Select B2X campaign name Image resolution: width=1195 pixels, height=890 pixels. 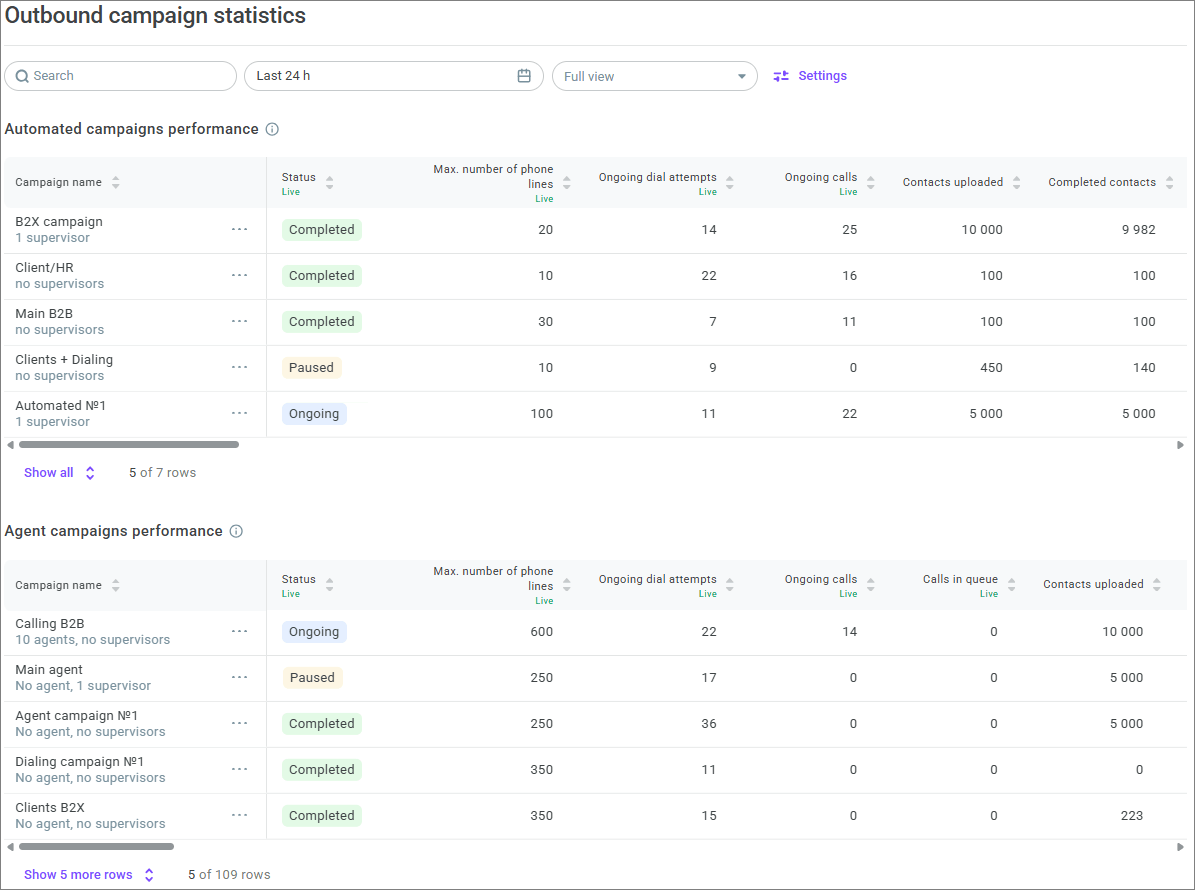(59, 222)
